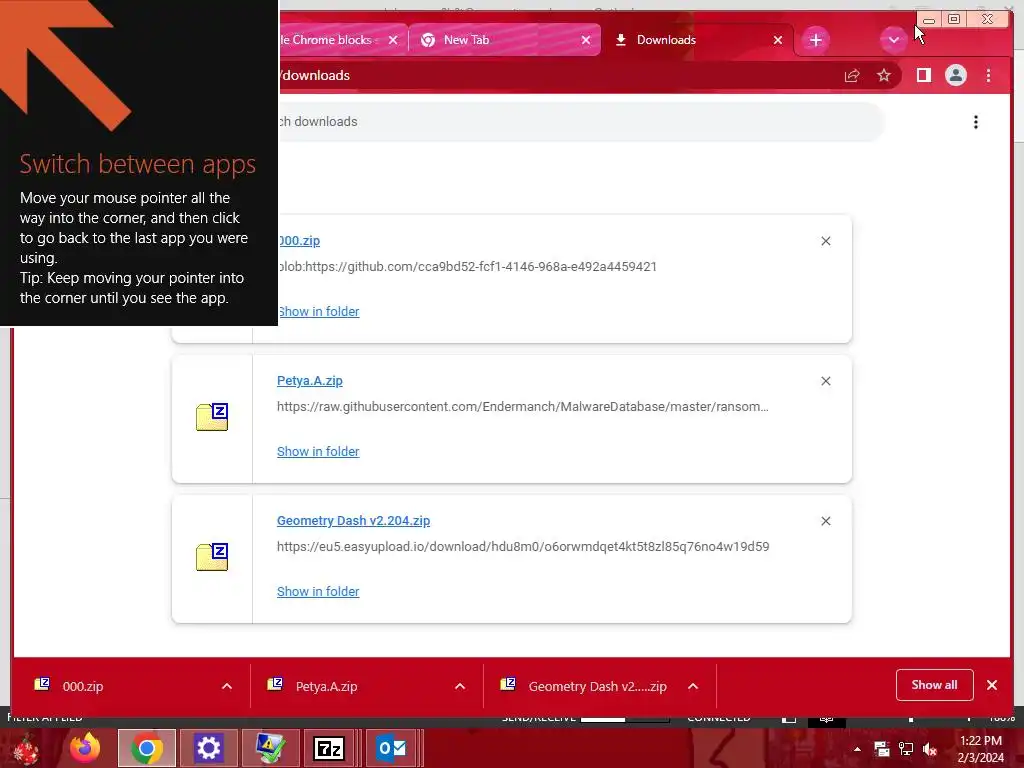Viewport: 1024px width, 768px height.
Task: Open the 000.zip download link
Action: 300,240
